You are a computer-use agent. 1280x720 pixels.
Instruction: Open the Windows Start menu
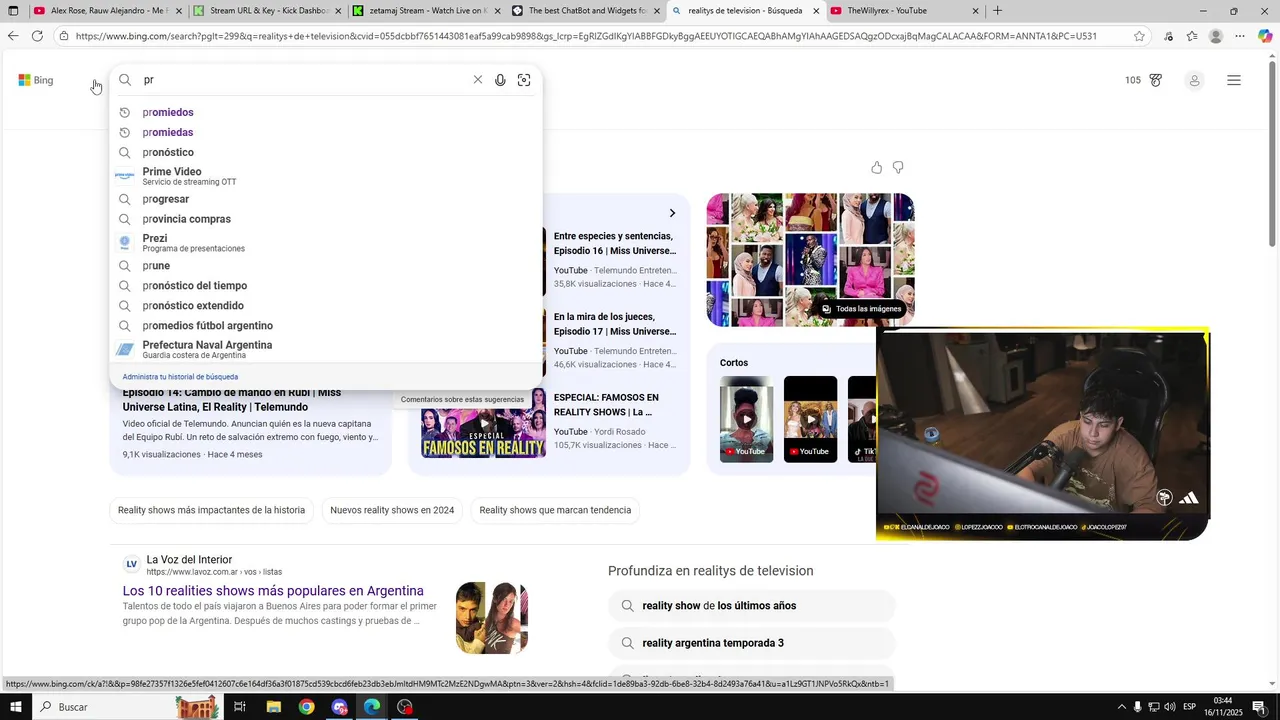pyautogui.click(x=16, y=707)
